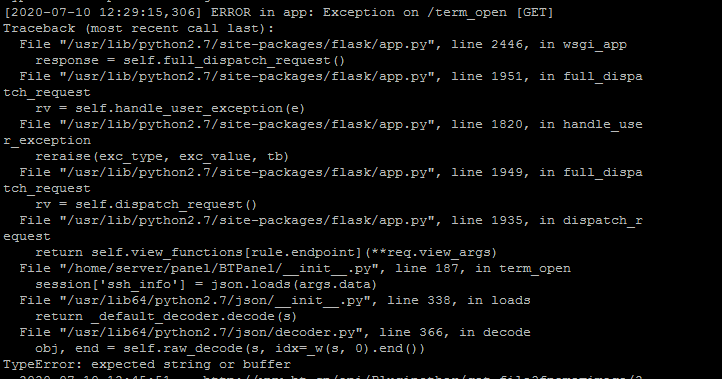Click 'rv = self.handle_user_exception(e)' line

(170, 109)
